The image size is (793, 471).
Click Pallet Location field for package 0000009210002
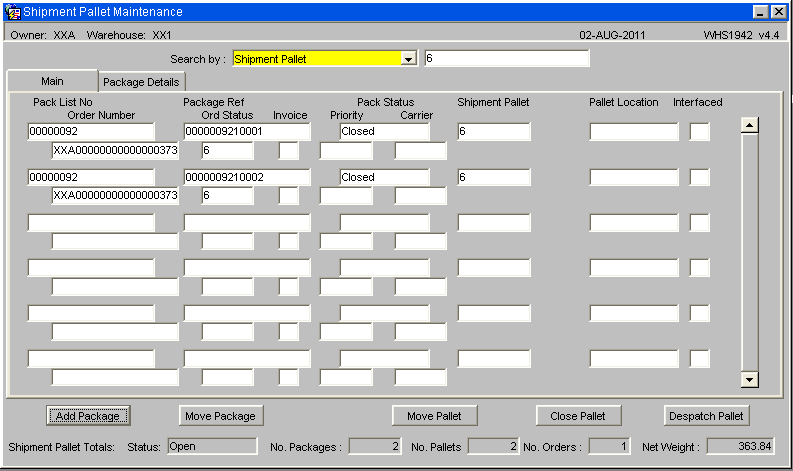click(634, 177)
